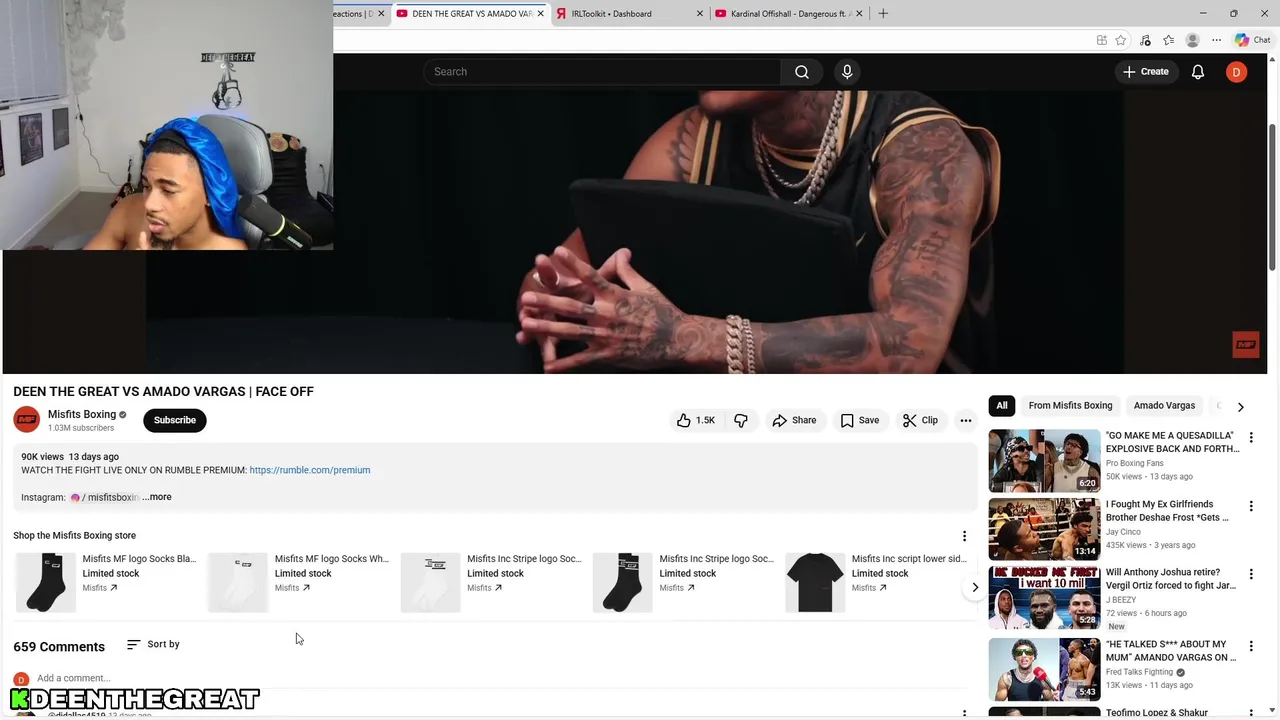The image size is (1280, 720).
Task: Open 'GO MAKE ME A QUESADILLA' video thumbnail
Action: click(1044, 461)
